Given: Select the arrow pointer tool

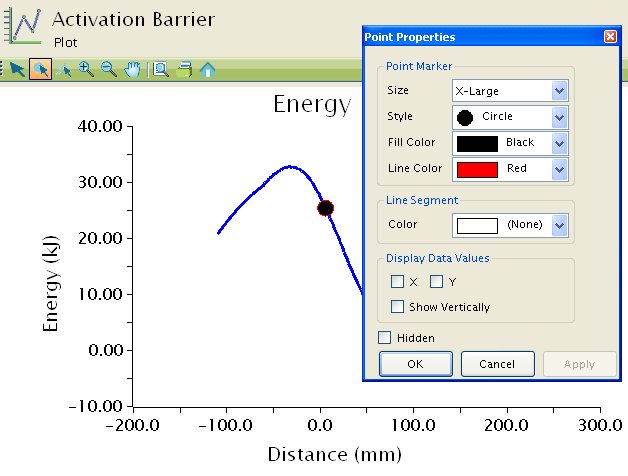Looking at the screenshot, I should [17, 69].
